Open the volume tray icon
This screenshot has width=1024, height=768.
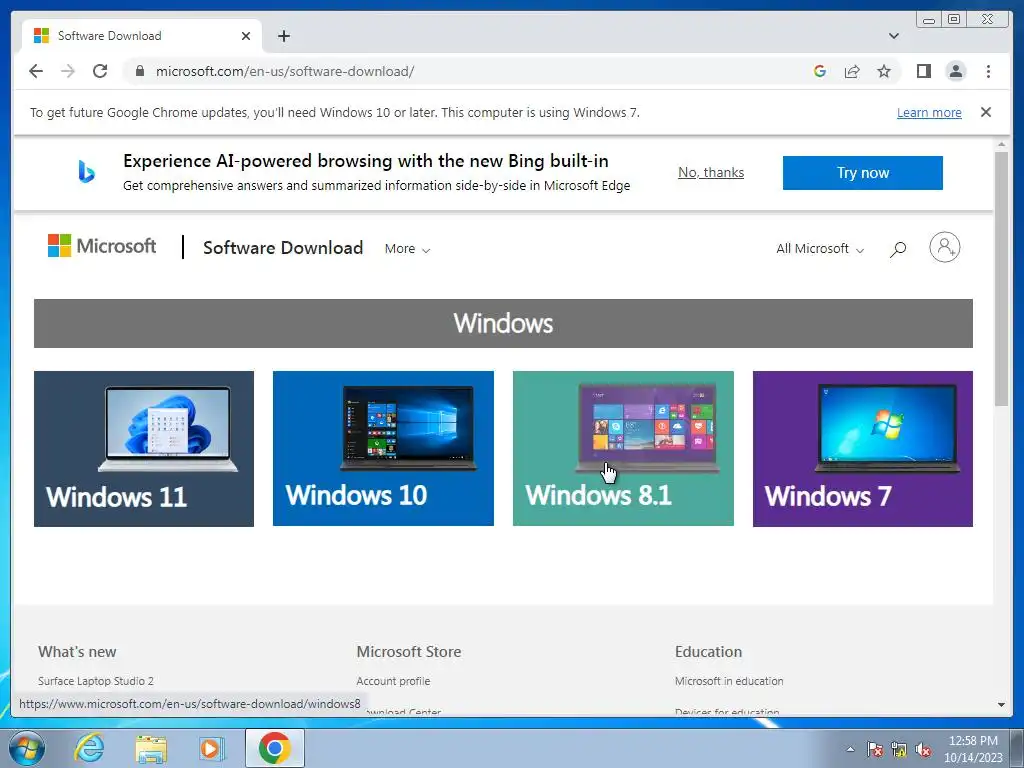pyautogui.click(x=923, y=750)
